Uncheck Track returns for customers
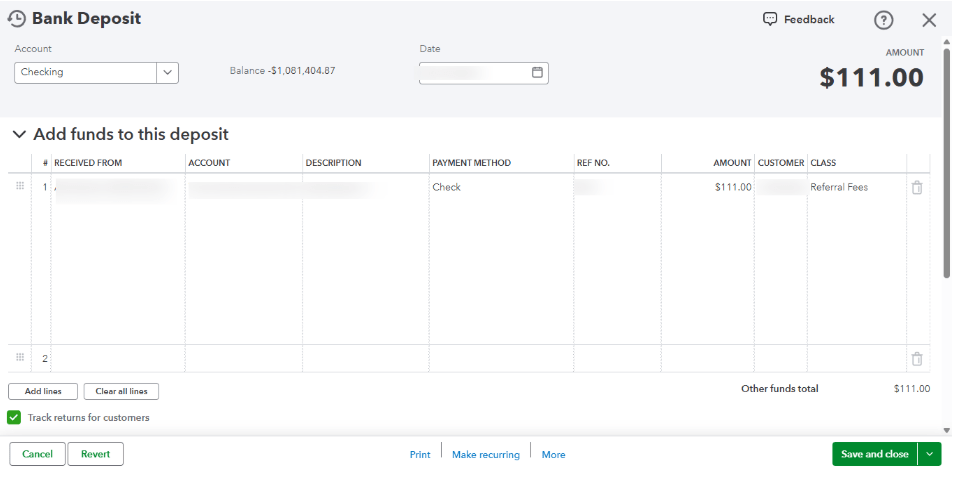Screen dimensions: 955x497 point(14,417)
